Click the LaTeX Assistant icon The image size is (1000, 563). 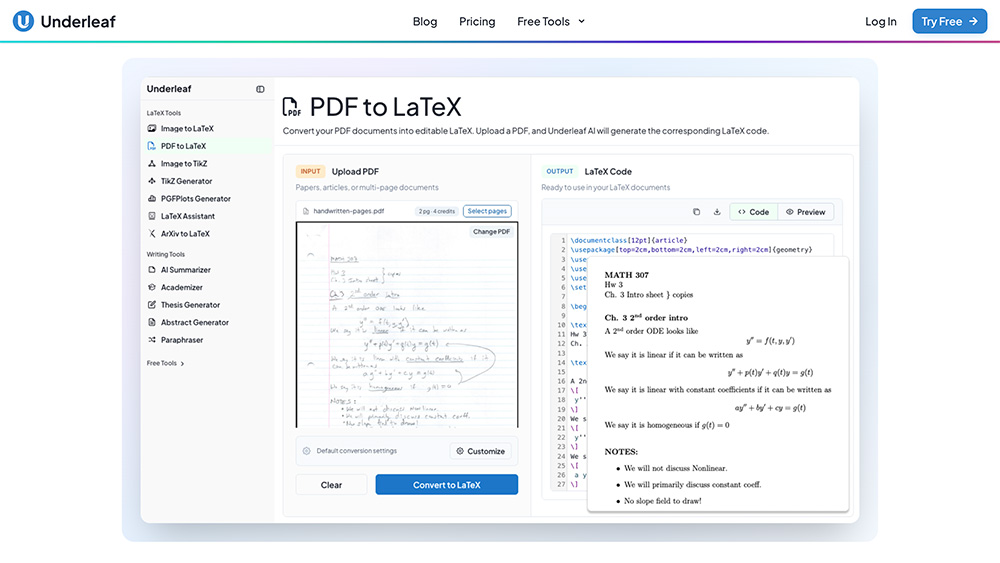[152, 216]
